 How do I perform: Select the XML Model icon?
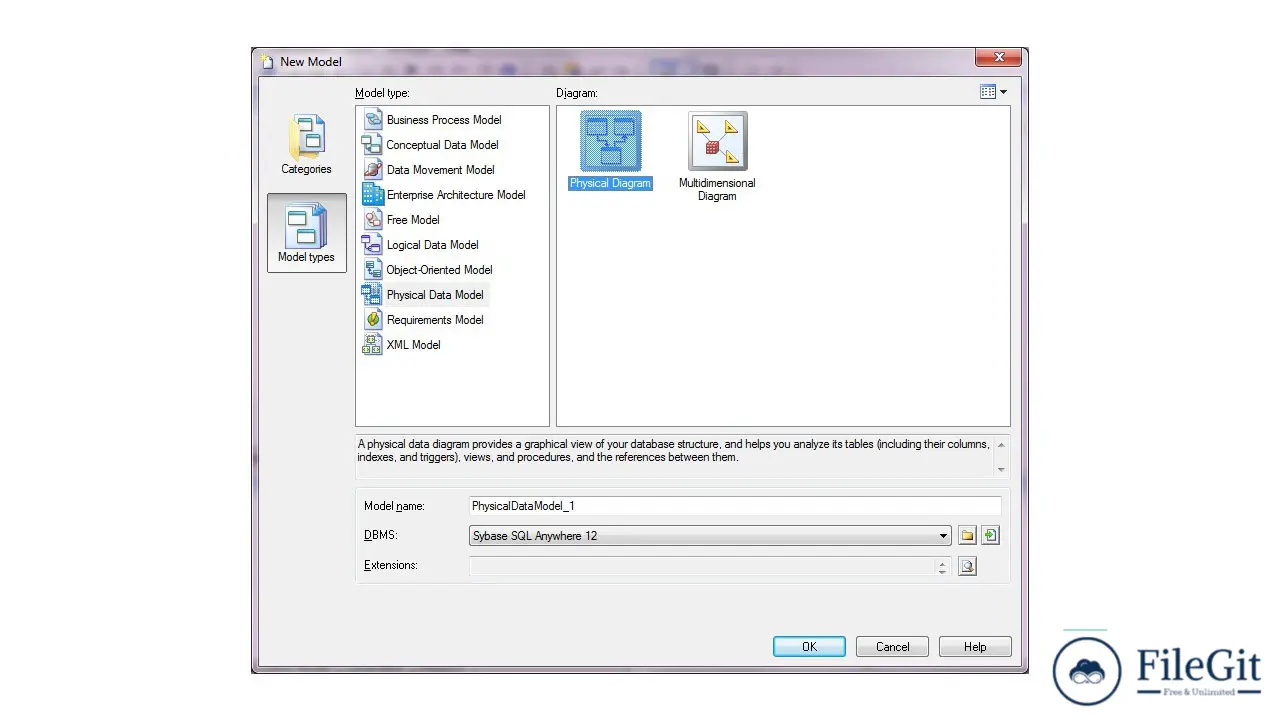pos(372,344)
